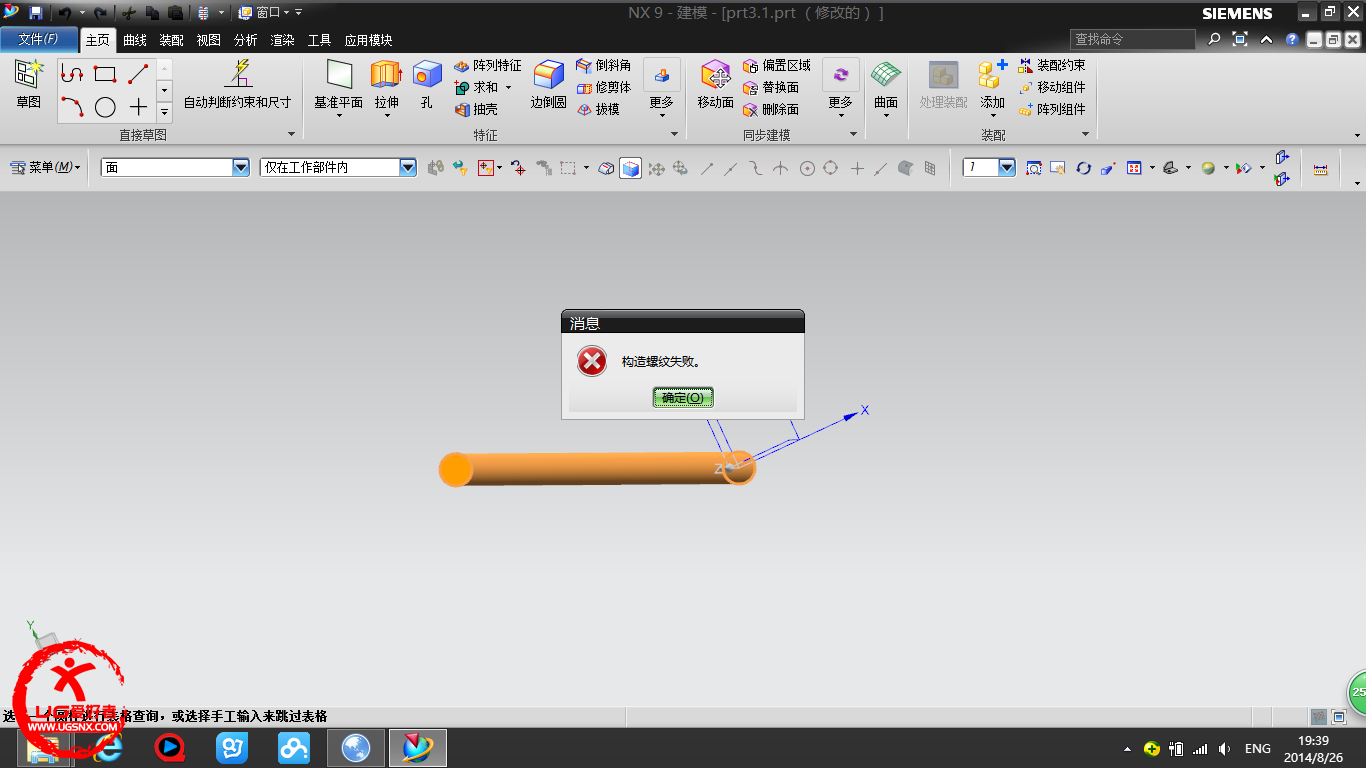Select the arc sketch tool
The image size is (1366, 768).
click(72, 106)
